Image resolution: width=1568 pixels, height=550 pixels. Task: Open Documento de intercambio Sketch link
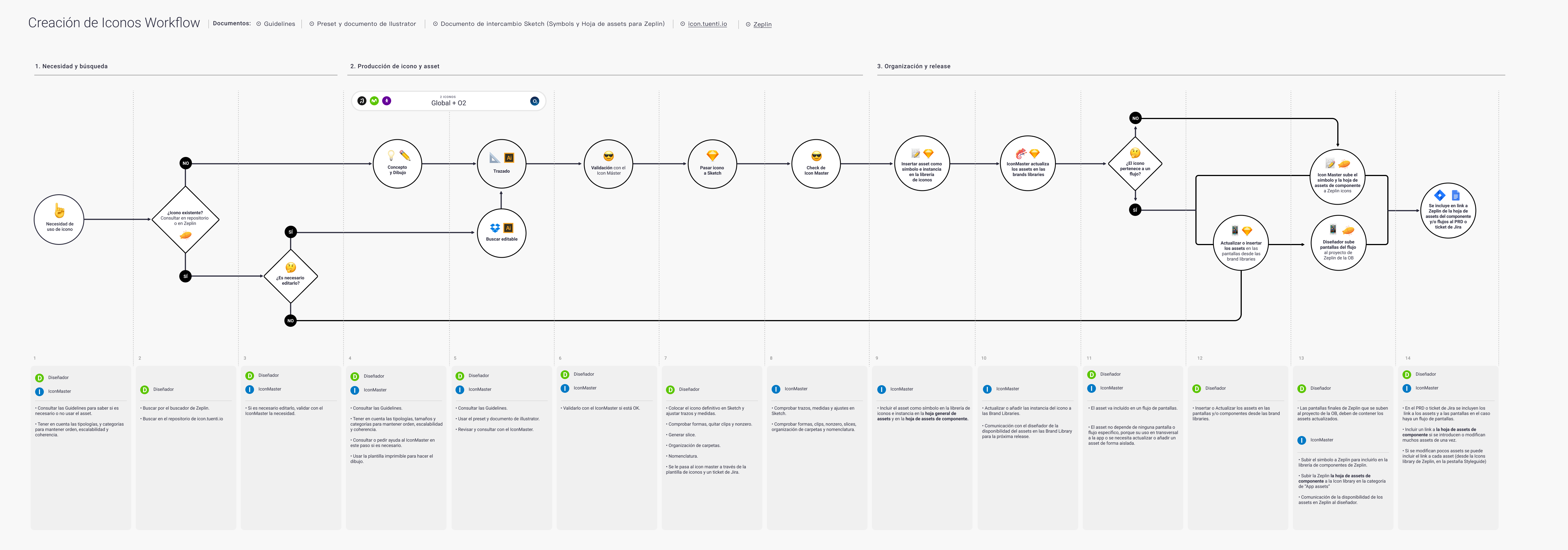pyautogui.click(x=553, y=24)
